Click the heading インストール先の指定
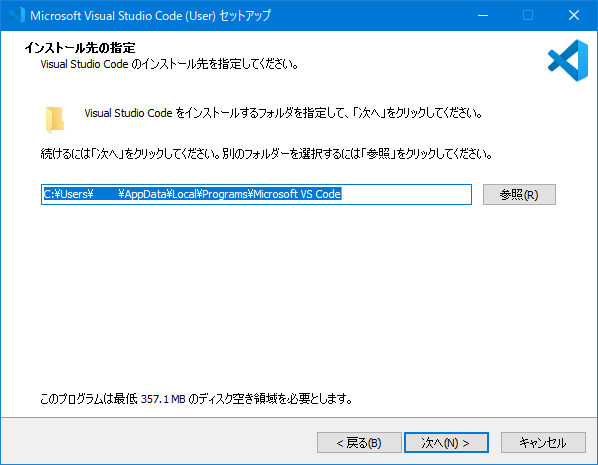598x465 pixels. [x=80, y=48]
